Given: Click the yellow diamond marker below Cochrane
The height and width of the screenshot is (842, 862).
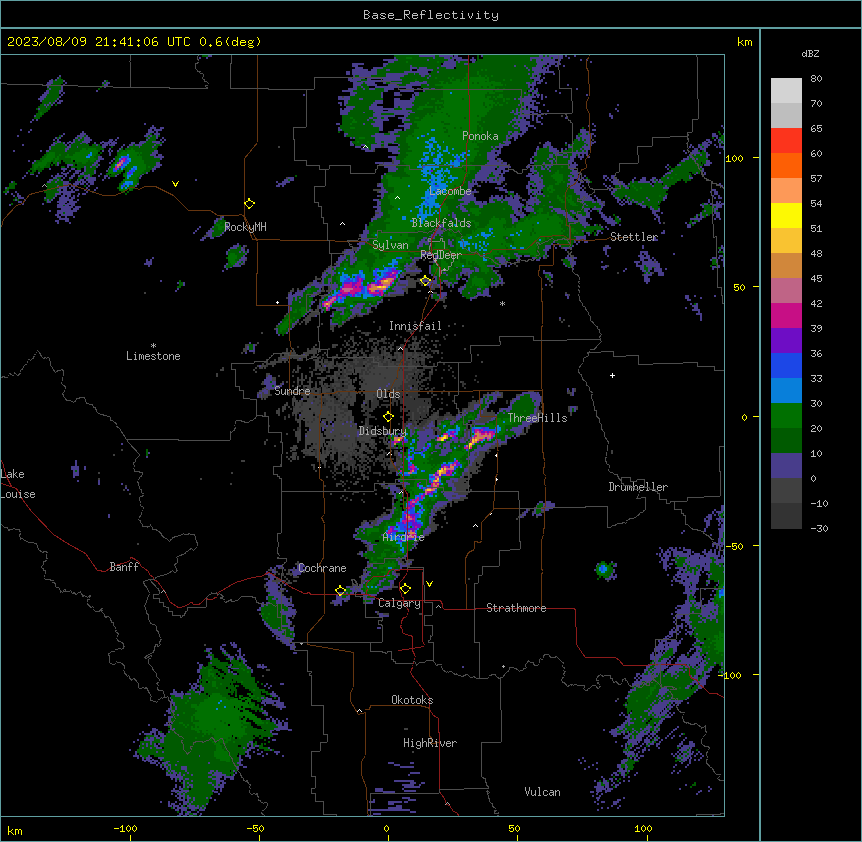Looking at the screenshot, I should tap(341, 591).
